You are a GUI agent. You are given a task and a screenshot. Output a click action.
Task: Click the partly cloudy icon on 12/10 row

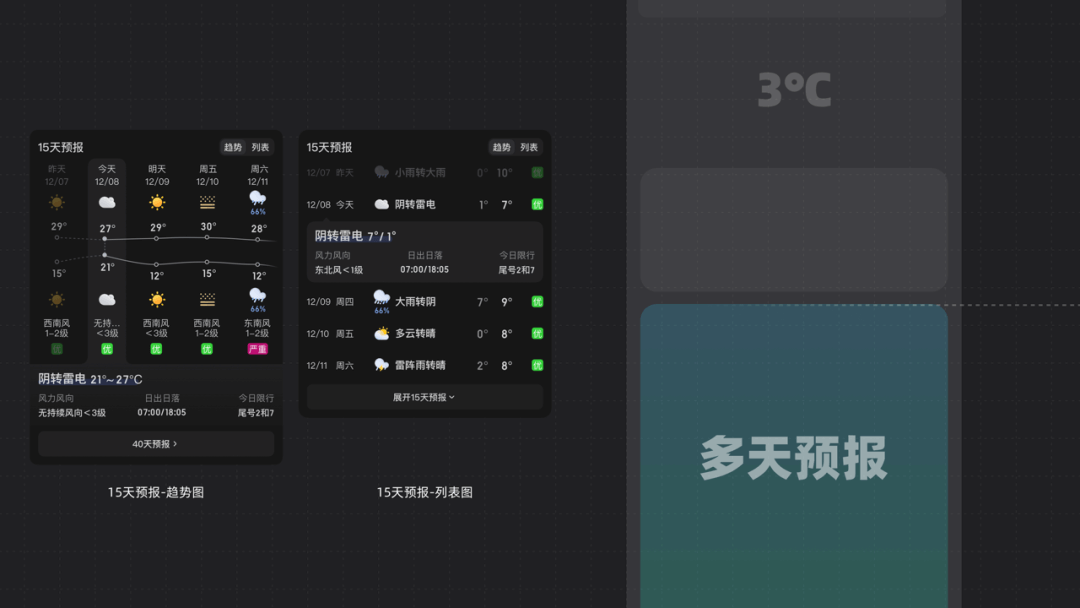point(382,334)
